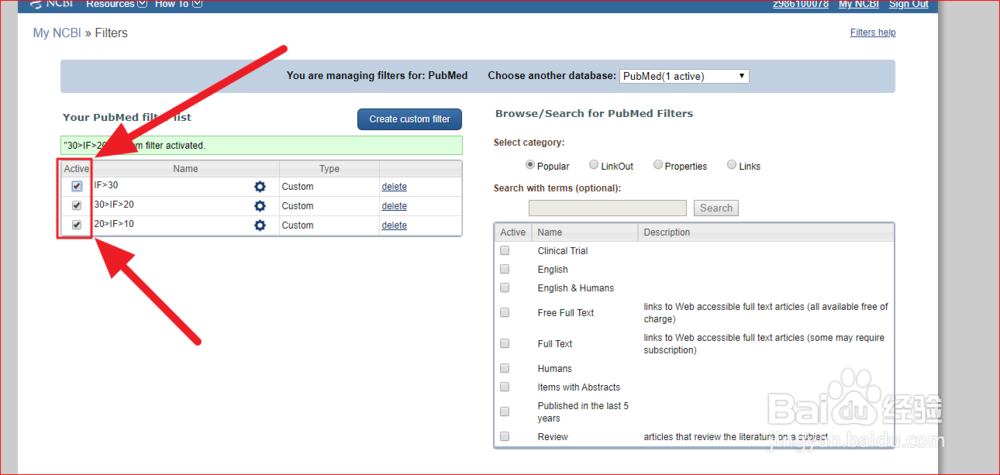This screenshot has width=1000, height=475.
Task: Enable the Clinical Trial filter checkbox
Action: tap(505, 251)
